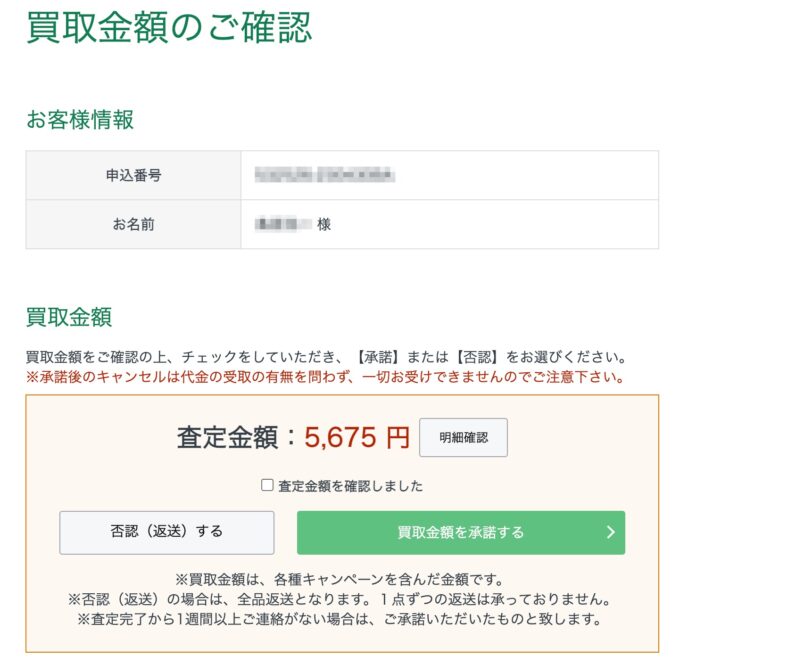Click the 買取金額 section heading
The height and width of the screenshot is (672, 796).
point(69,317)
